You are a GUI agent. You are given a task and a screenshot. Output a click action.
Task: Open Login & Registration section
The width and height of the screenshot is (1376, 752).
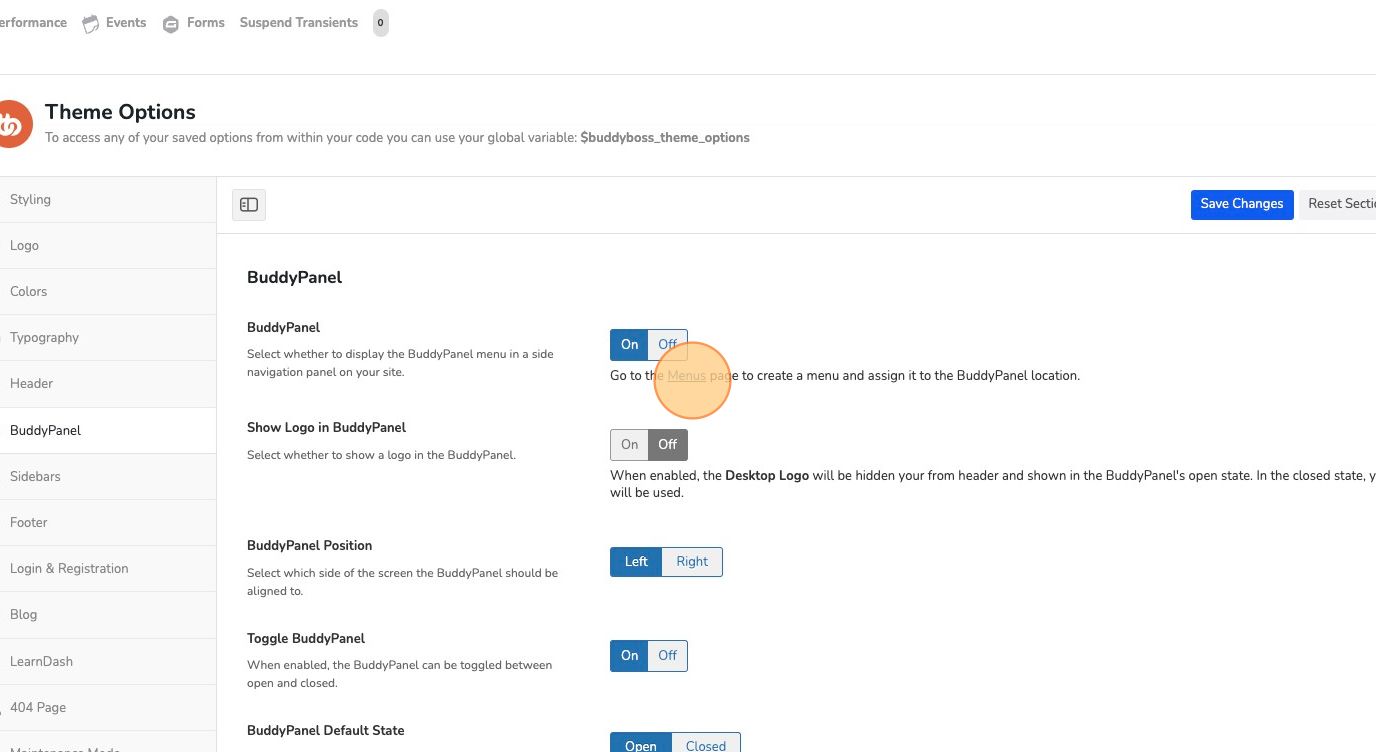click(108, 568)
